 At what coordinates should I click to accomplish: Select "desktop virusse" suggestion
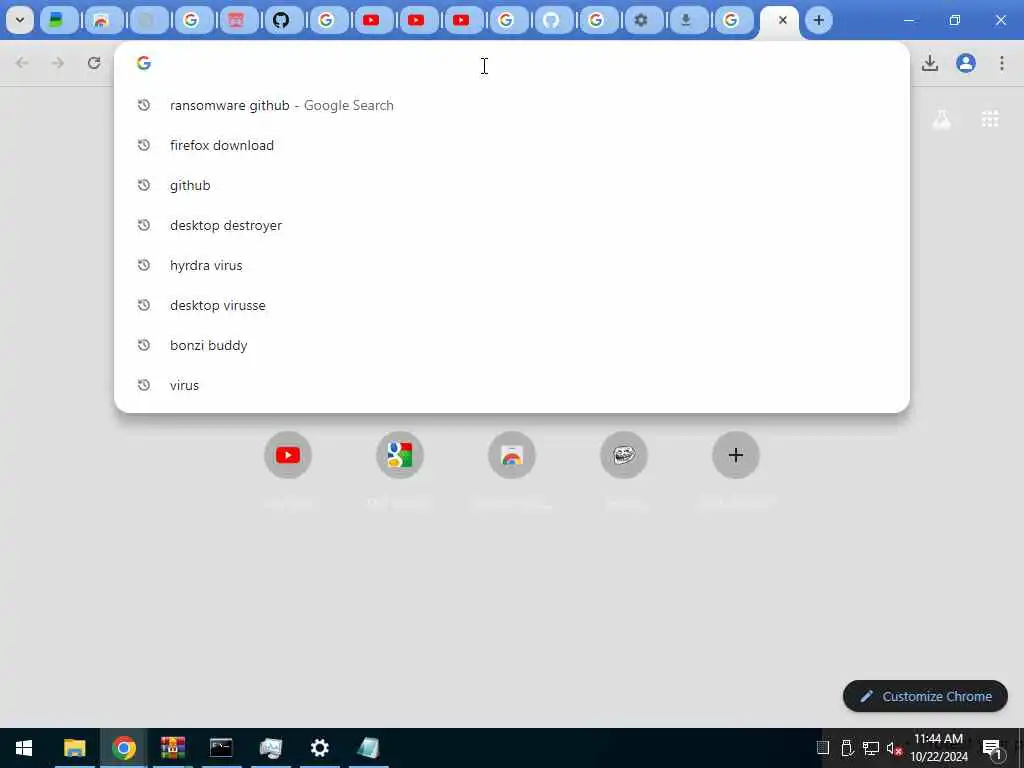[511, 305]
